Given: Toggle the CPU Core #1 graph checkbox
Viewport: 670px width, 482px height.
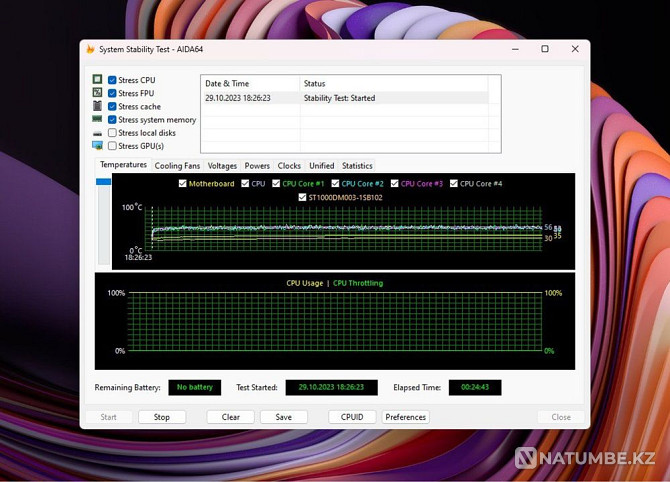Looking at the screenshot, I should click(276, 183).
